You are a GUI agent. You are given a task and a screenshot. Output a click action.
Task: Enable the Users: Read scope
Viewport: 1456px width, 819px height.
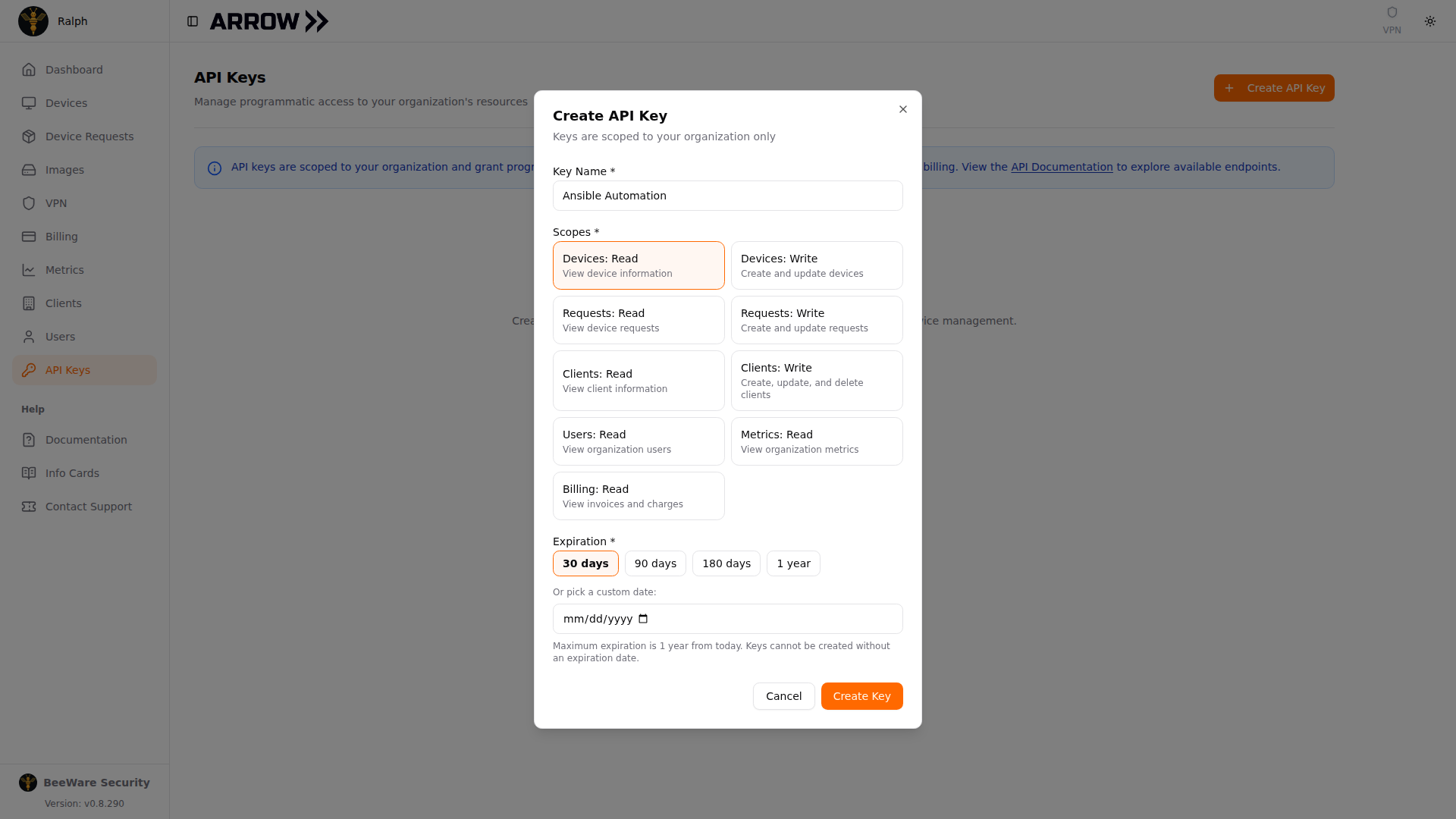[x=639, y=441]
